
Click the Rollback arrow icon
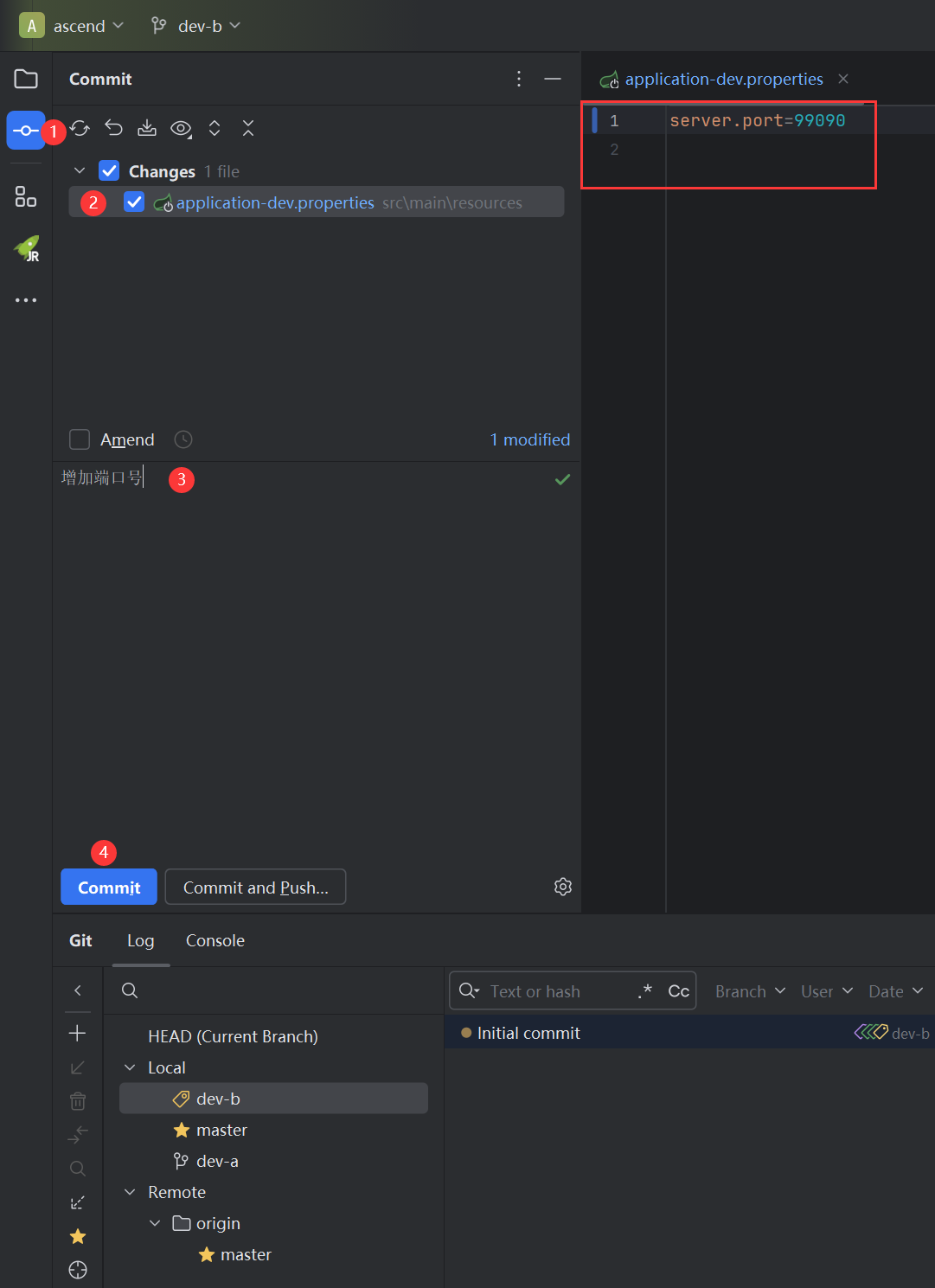pyautogui.click(x=113, y=129)
